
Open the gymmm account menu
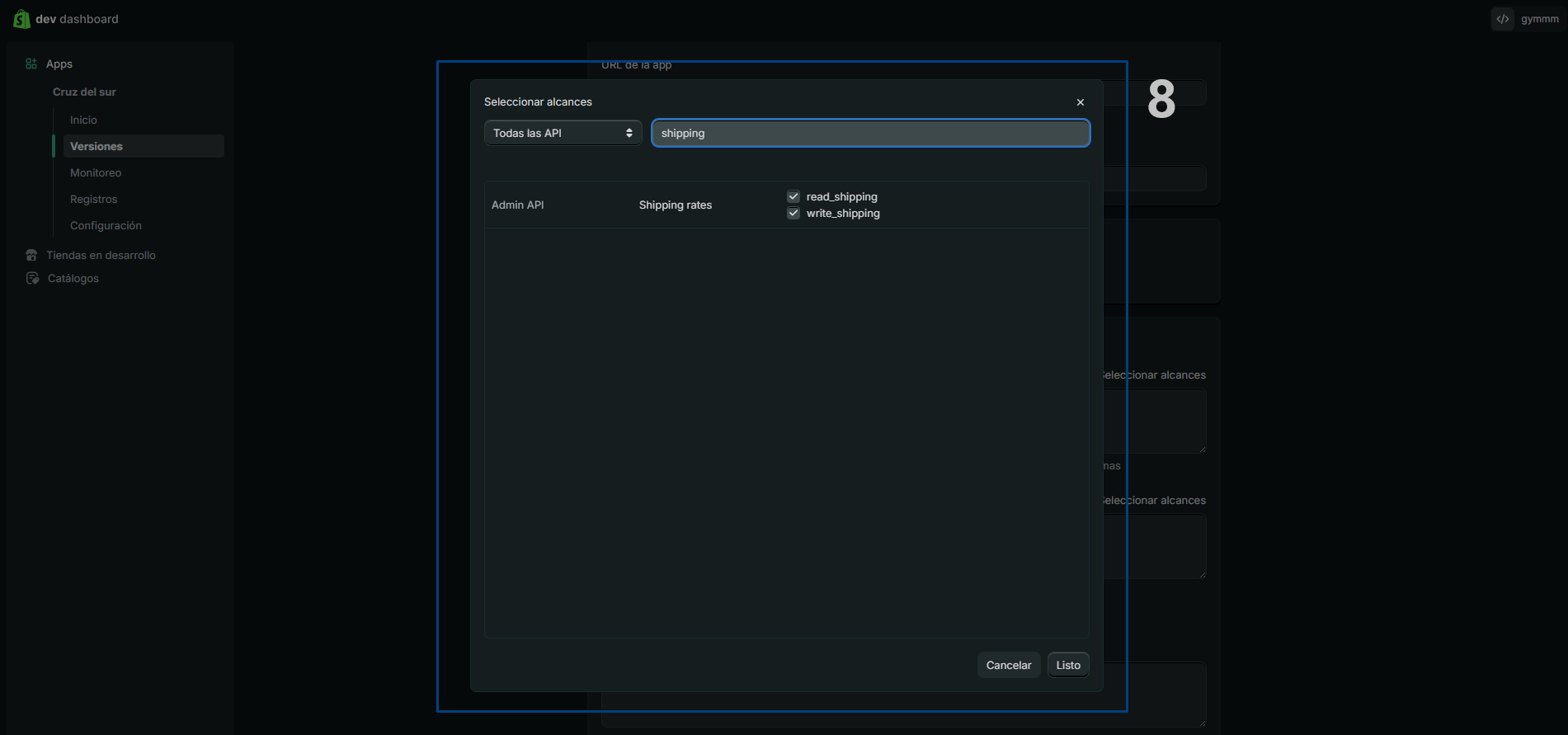point(1539,19)
